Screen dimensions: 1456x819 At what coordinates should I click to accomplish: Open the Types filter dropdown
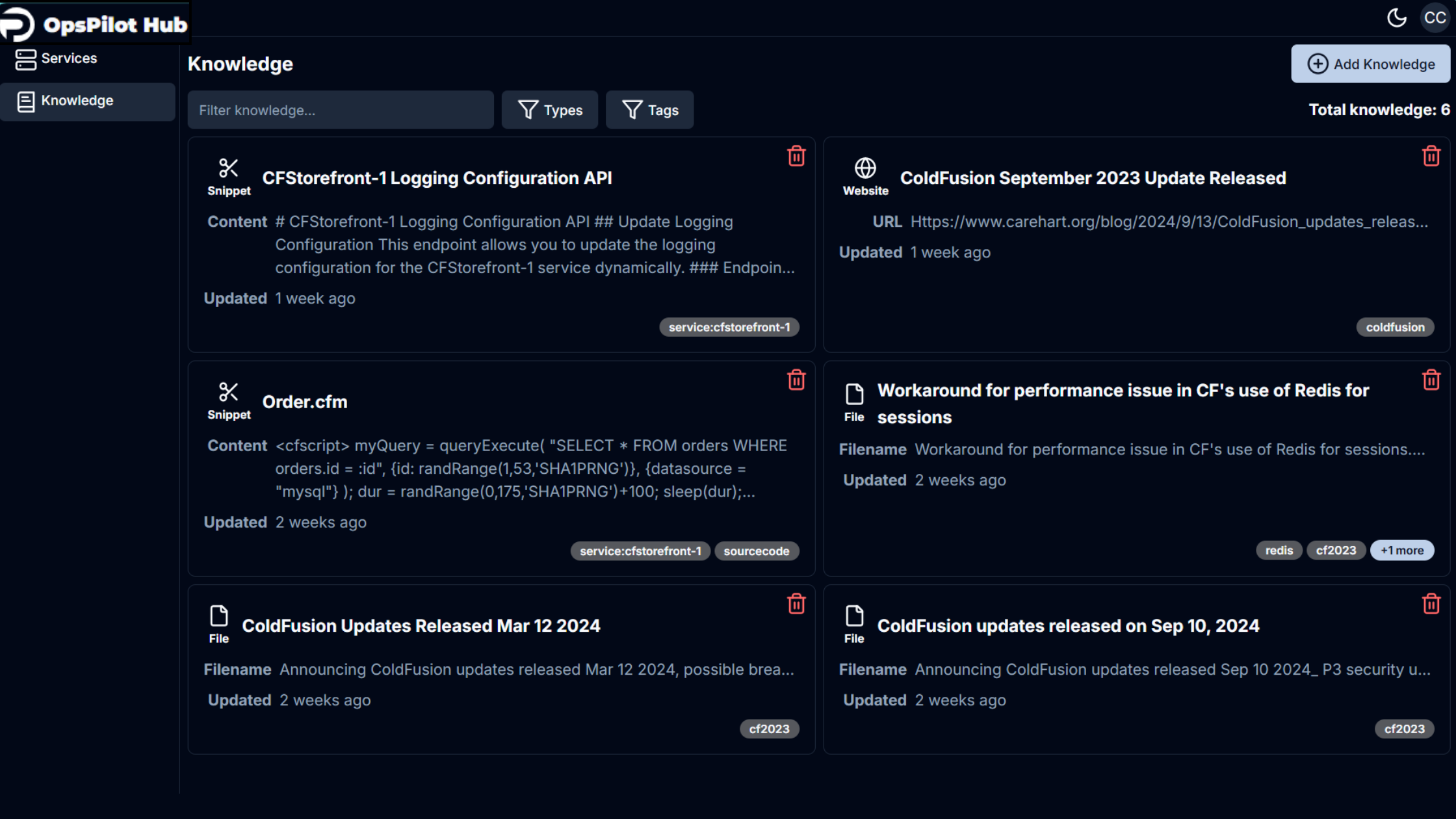pyautogui.click(x=550, y=110)
